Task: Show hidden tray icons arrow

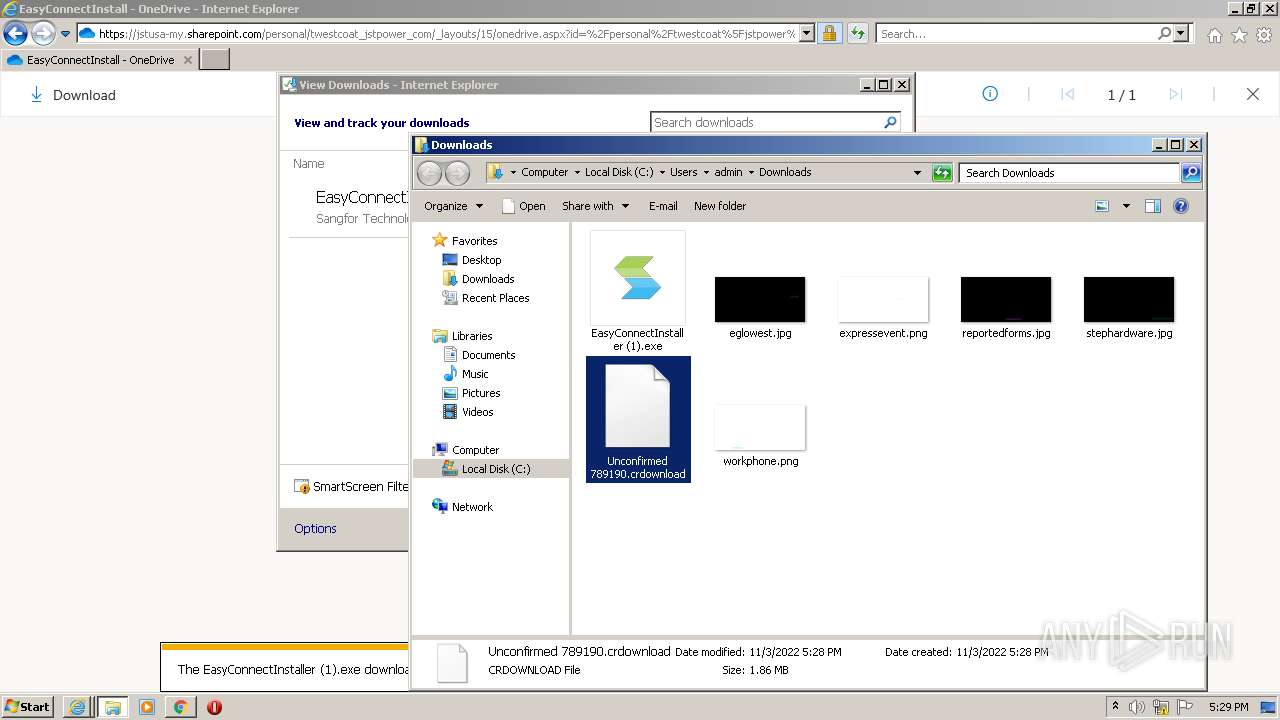Action: click(x=1115, y=707)
